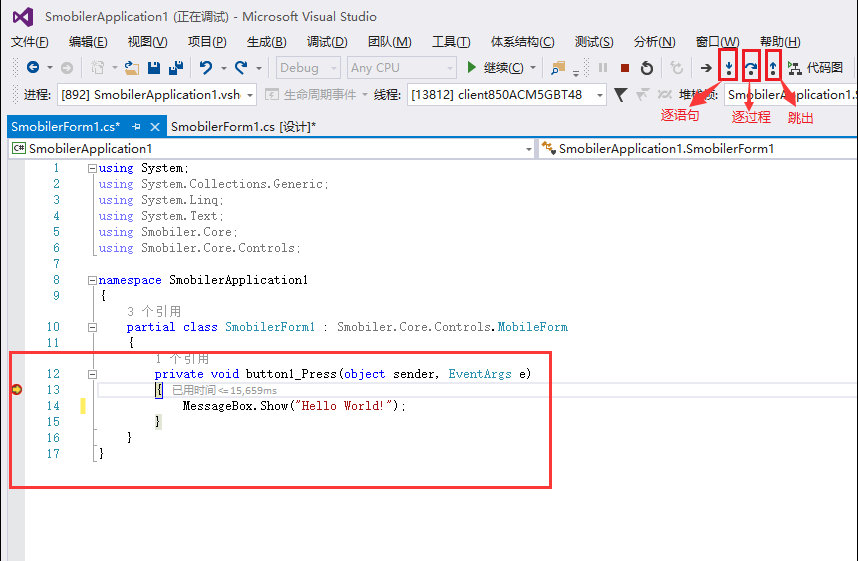This screenshot has height=561, width=858.
Task: Open the Test (测试) menu
Action: pyautogui.click(x=594, y=42)
